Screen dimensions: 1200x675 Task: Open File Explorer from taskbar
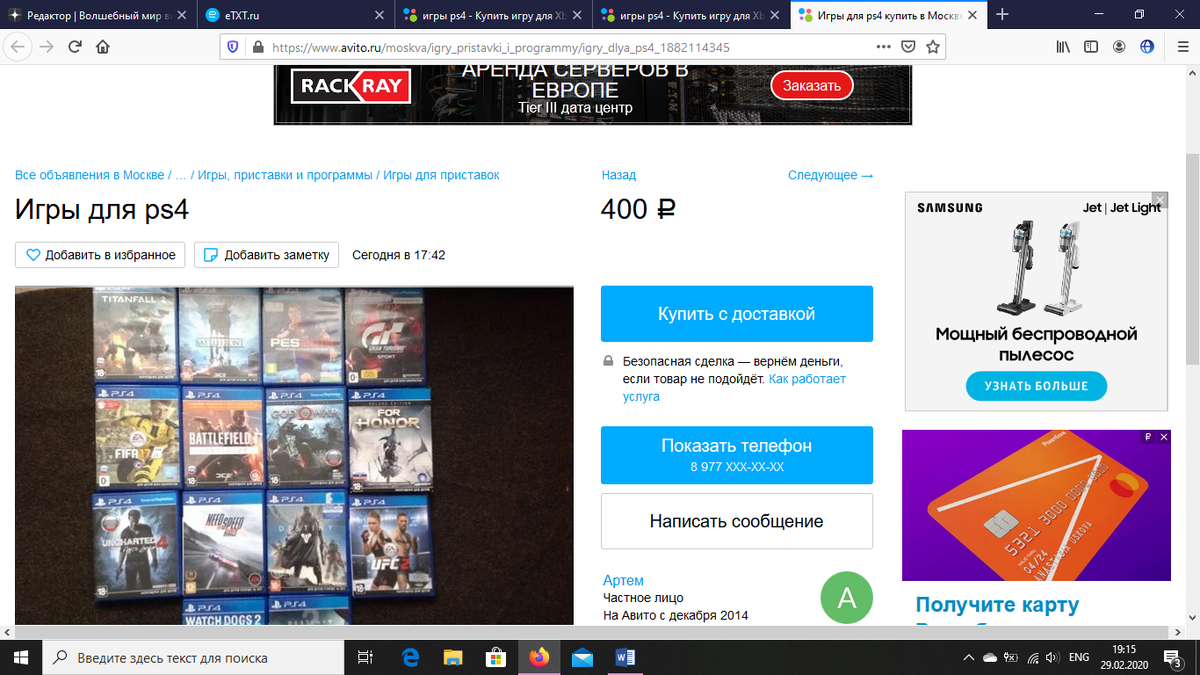pyautogui.click(x=453, y=658)
